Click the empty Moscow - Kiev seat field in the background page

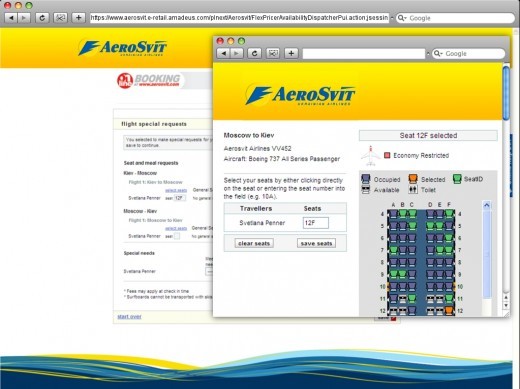[177, 236]
